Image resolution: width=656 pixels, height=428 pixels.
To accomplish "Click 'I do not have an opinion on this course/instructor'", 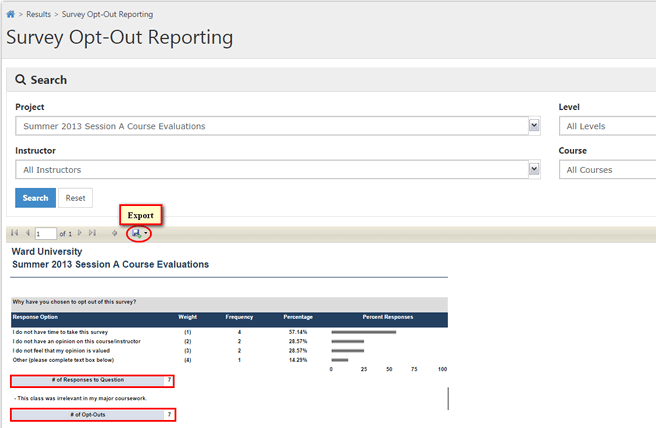I will click(77, 341).
